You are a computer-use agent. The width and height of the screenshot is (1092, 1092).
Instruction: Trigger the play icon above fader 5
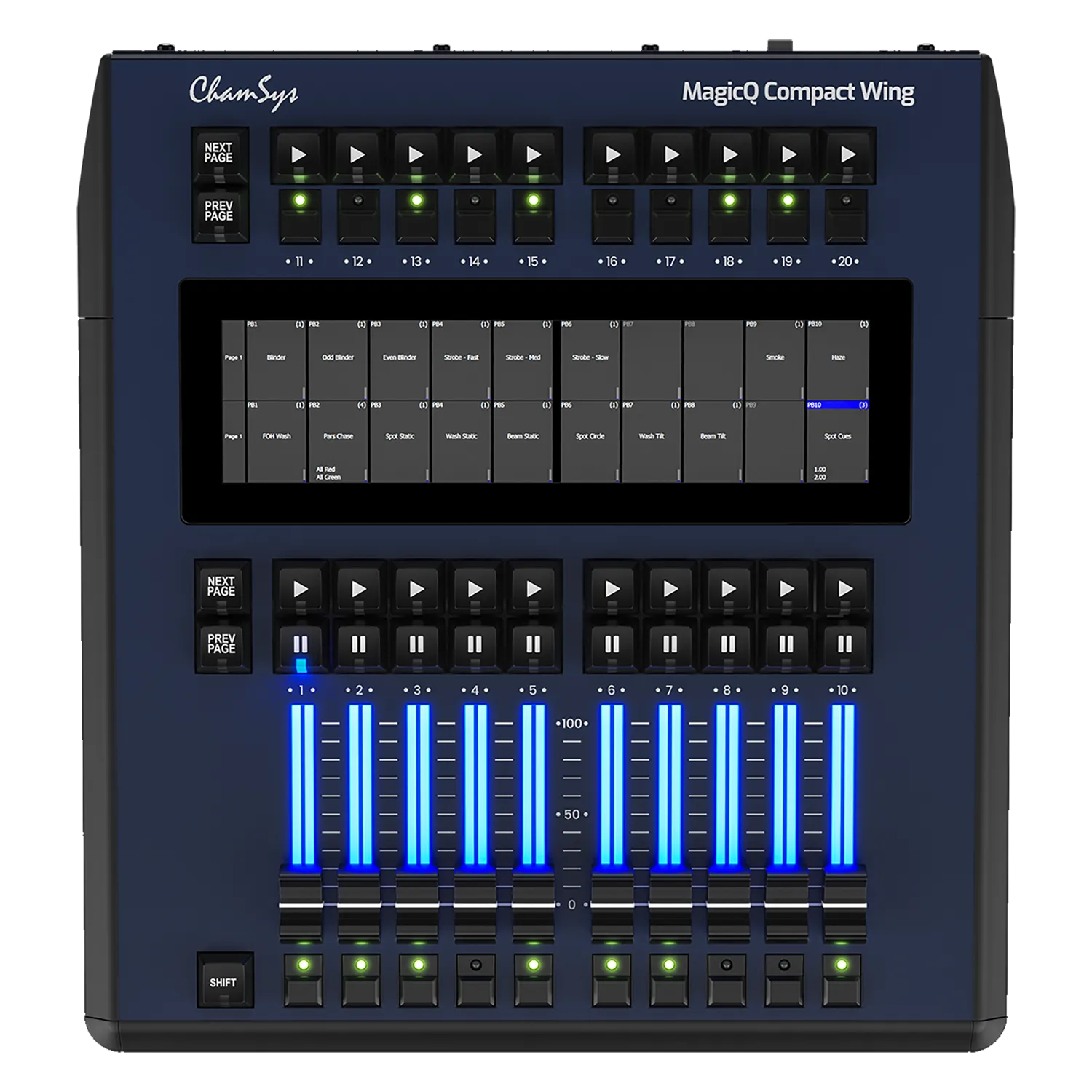coord(534,589)
